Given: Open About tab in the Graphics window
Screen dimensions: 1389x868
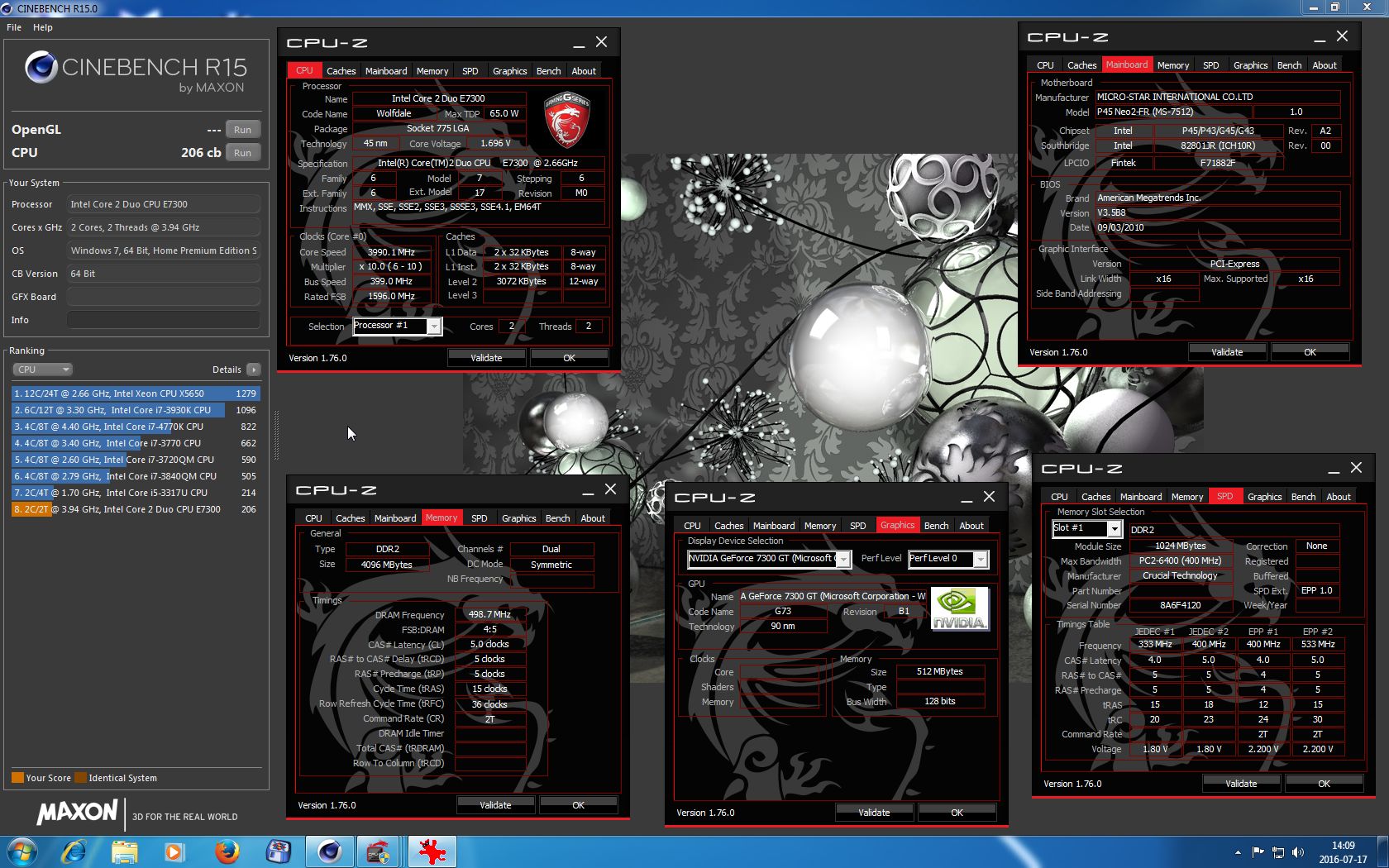Looking at the screenshot, I should coord(971,526).
